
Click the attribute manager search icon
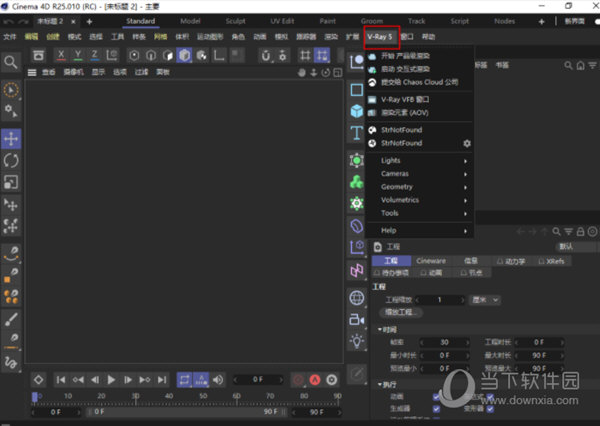[556, 232]
